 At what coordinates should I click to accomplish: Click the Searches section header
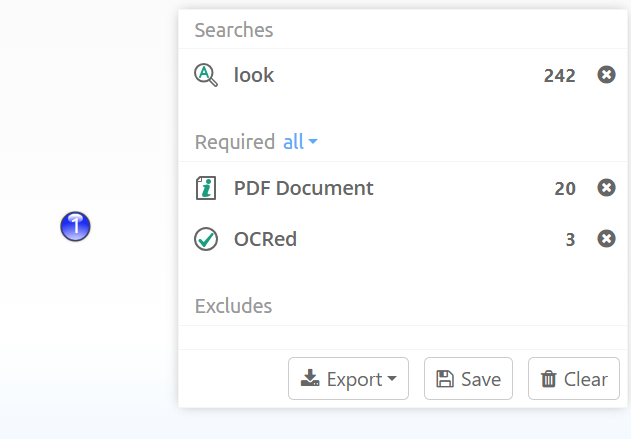(x=234, y=30)
